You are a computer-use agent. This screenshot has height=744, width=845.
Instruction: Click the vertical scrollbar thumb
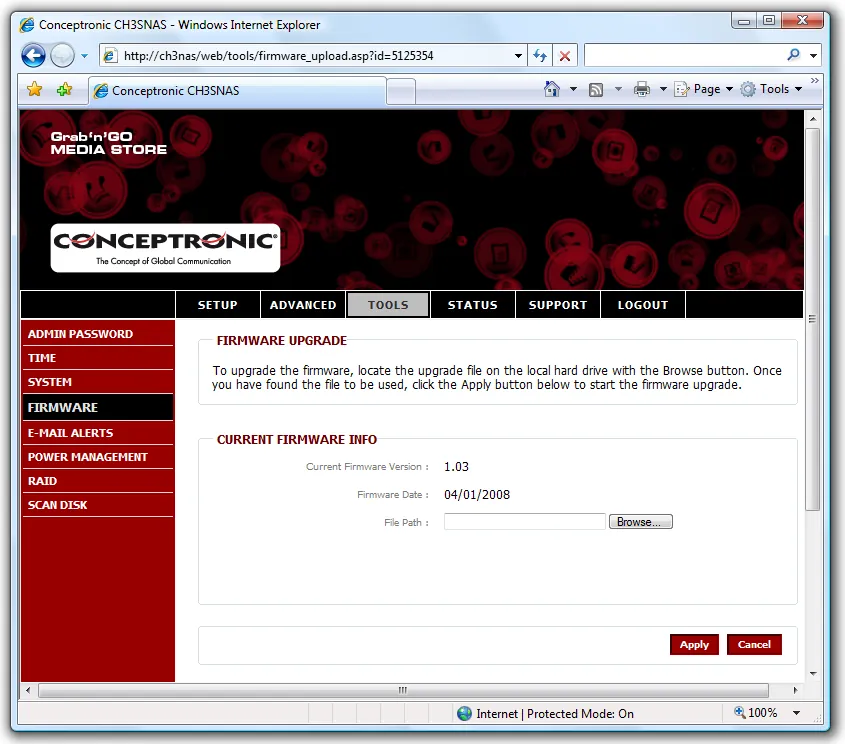pyautogui.click(x=813, y=319)
